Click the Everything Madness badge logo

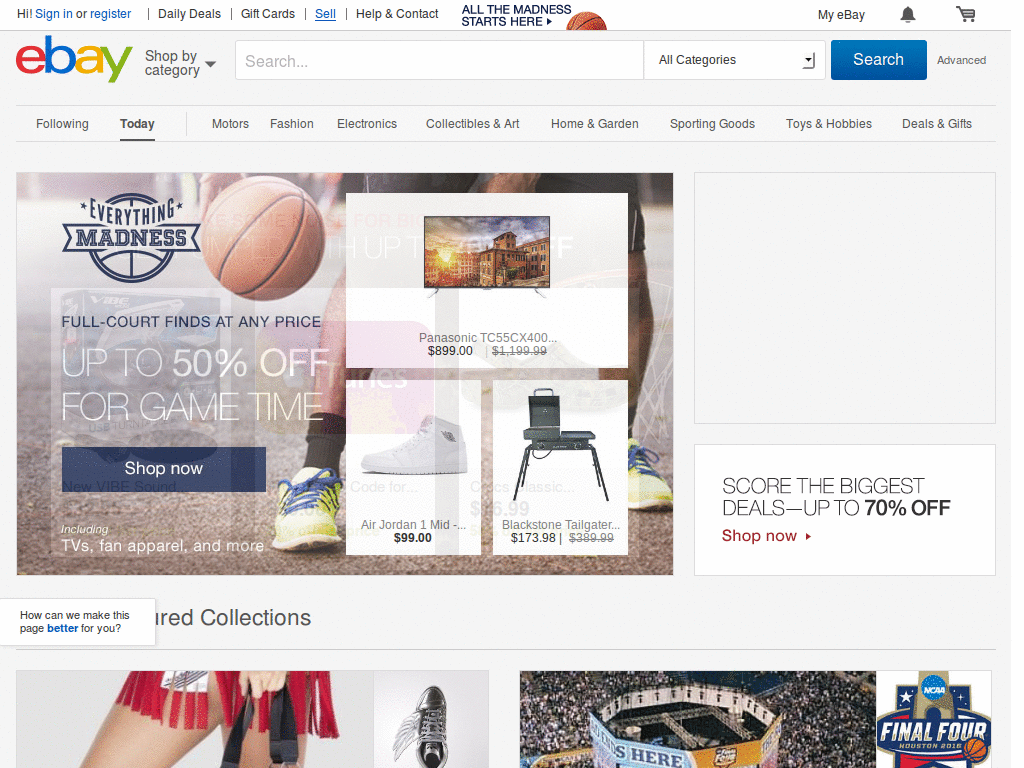[x=132, y=238]
